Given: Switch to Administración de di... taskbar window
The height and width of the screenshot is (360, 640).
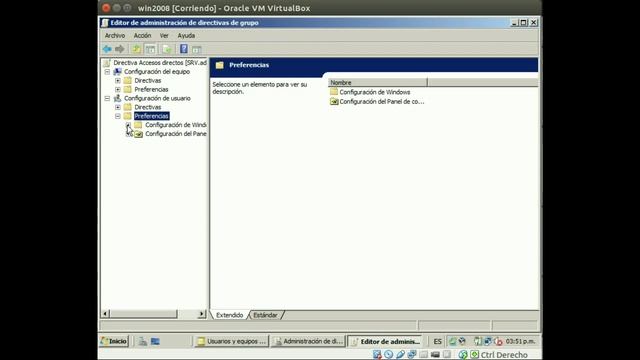Looking at the screenshot, I should [308, 341].
